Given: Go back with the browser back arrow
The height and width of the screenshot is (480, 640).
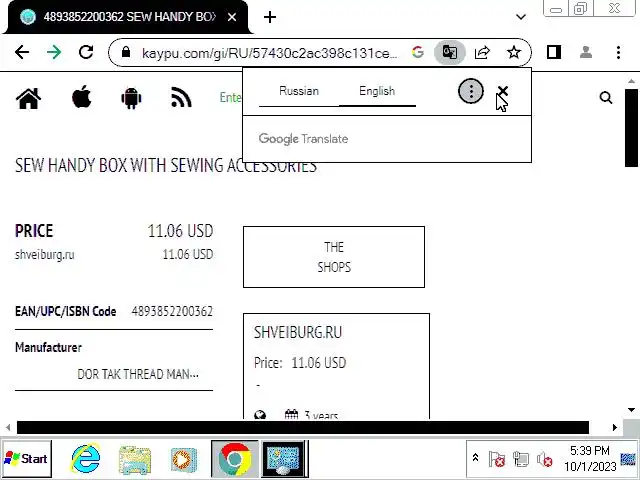Looking at the screenshot, I should tap(22, 52).
